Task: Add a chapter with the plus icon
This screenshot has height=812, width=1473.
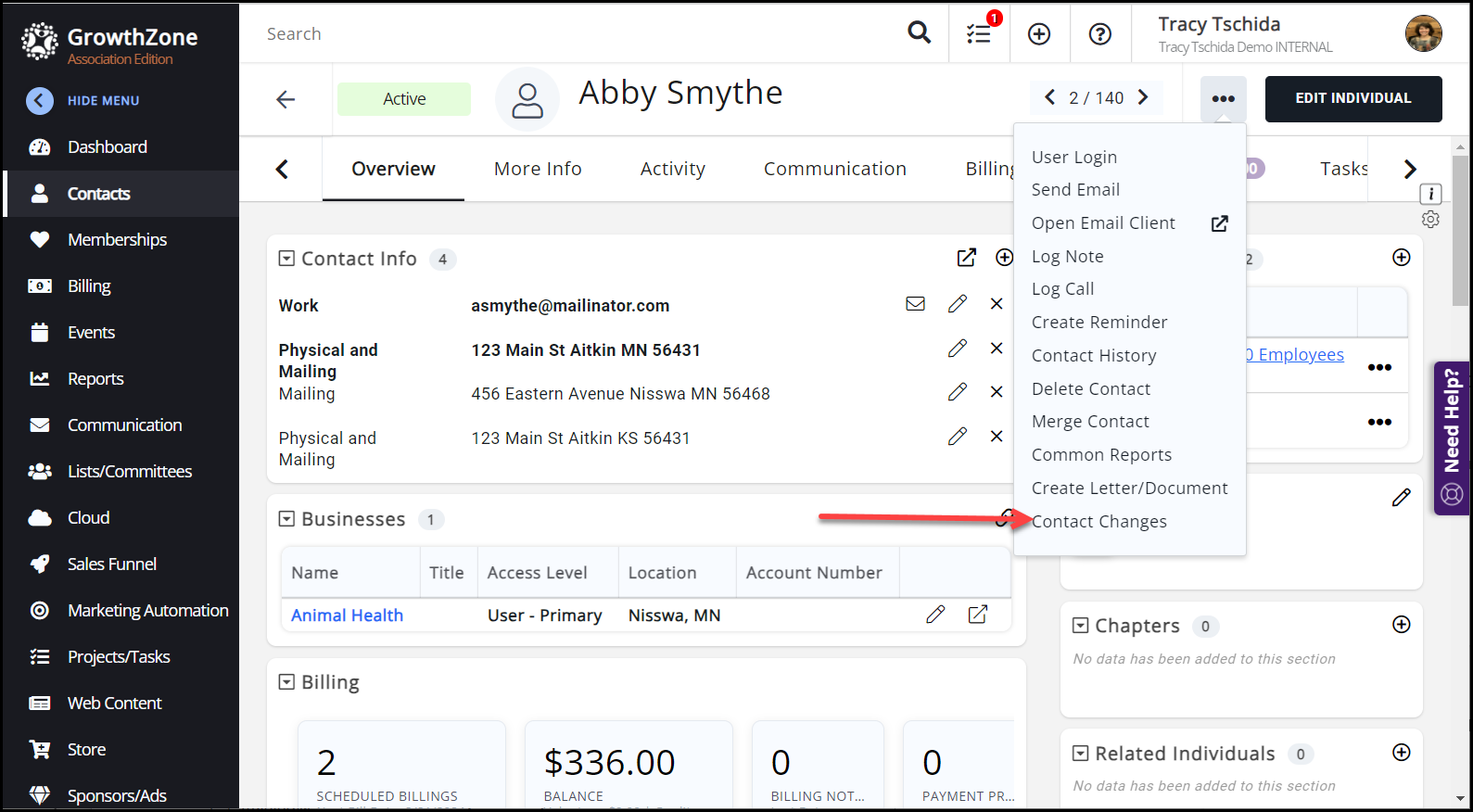Action: pyautogui.click(x=1401, y=625)
